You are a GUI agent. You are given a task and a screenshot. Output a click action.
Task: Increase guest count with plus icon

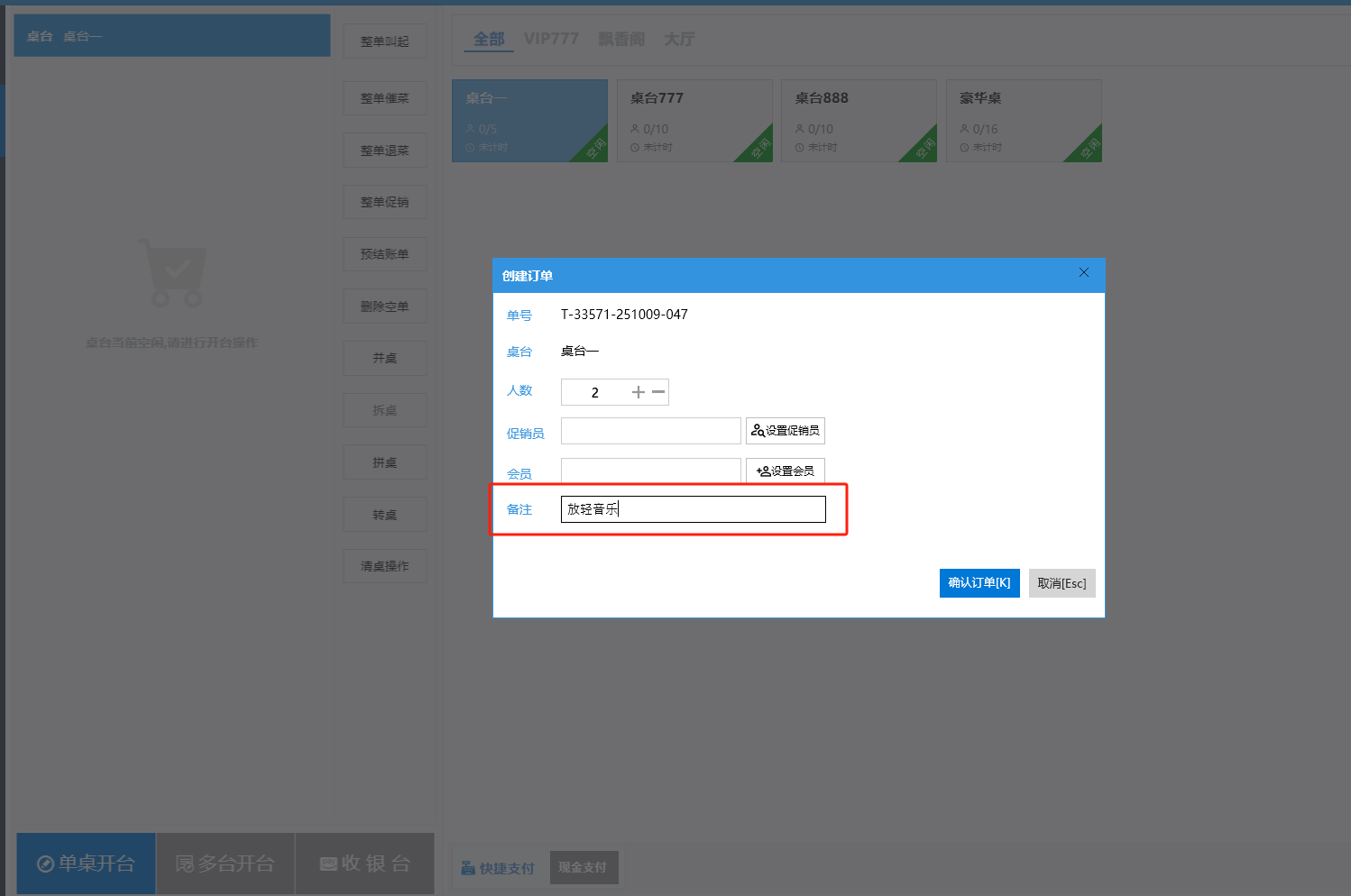click(639, 392)
